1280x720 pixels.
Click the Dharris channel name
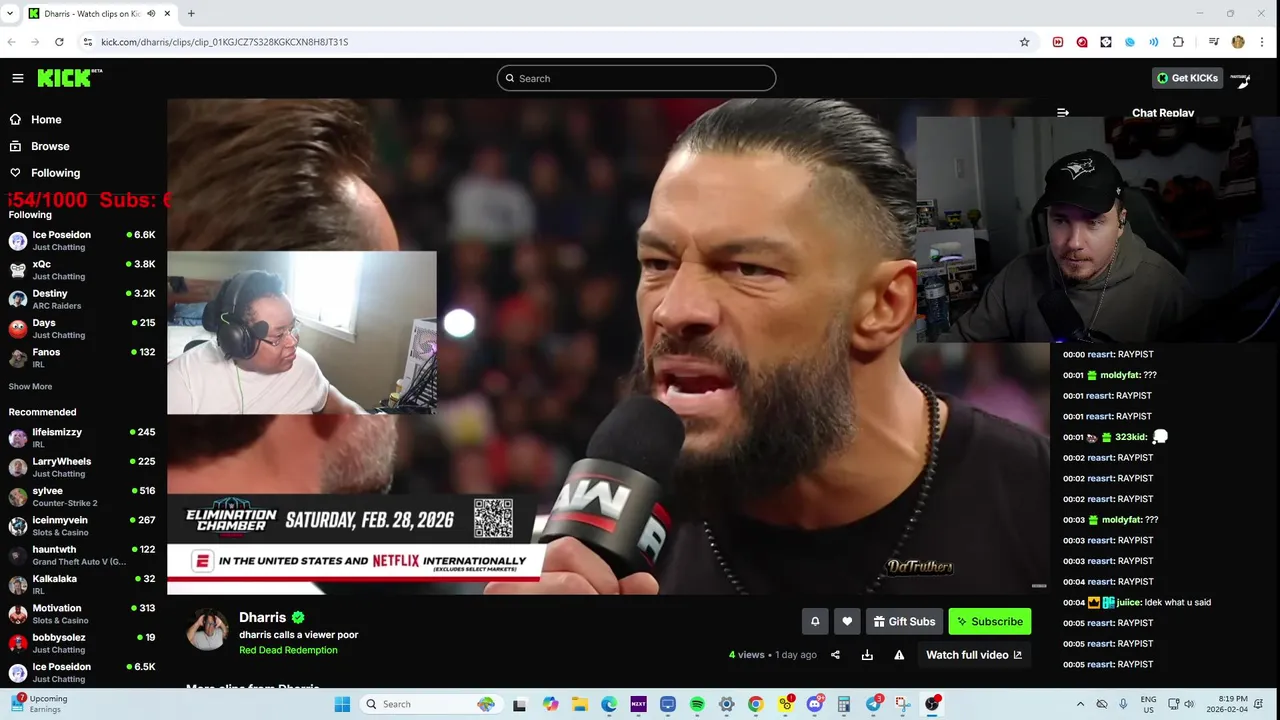[x=262, y=617]
